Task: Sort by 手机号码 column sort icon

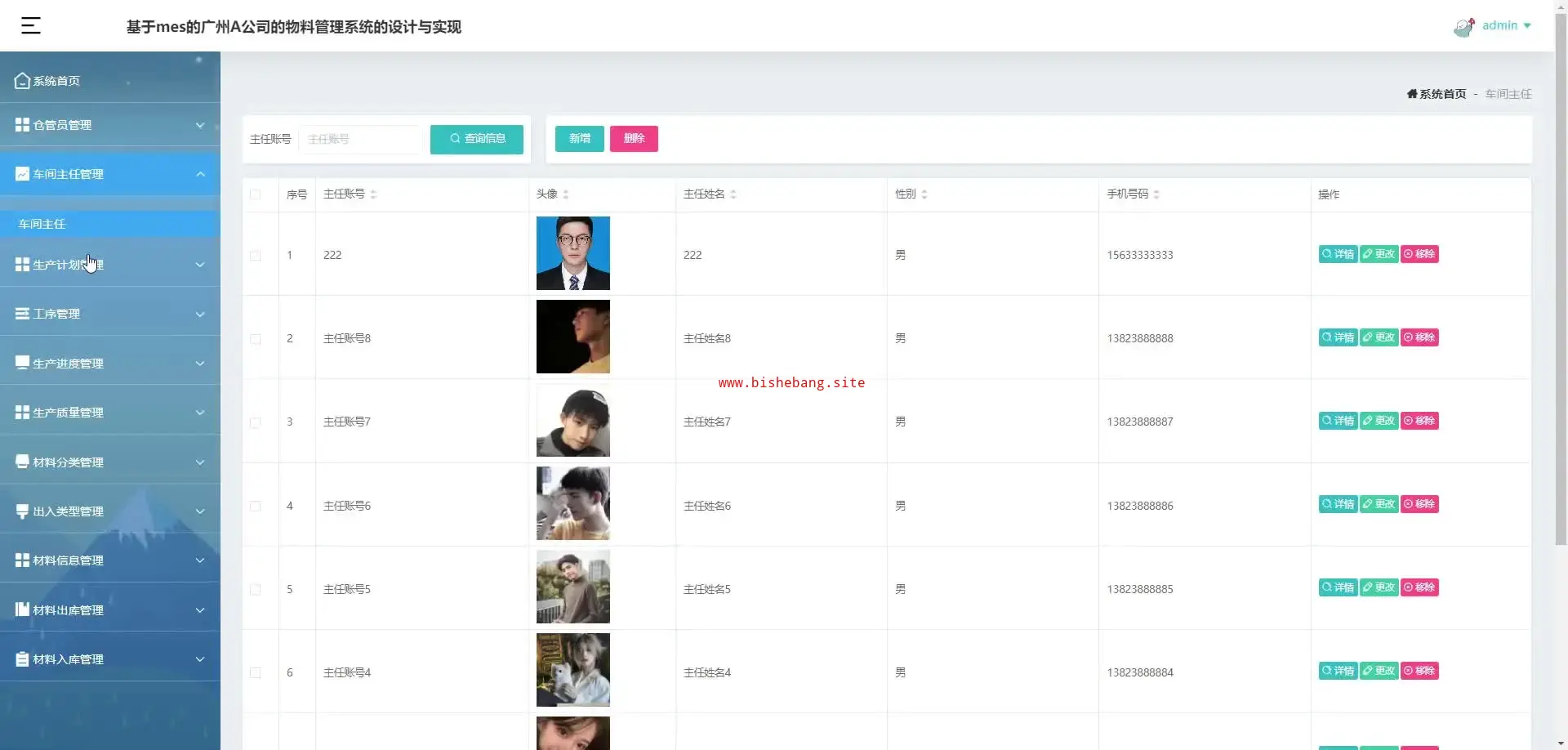Action: click(1156, 194)
